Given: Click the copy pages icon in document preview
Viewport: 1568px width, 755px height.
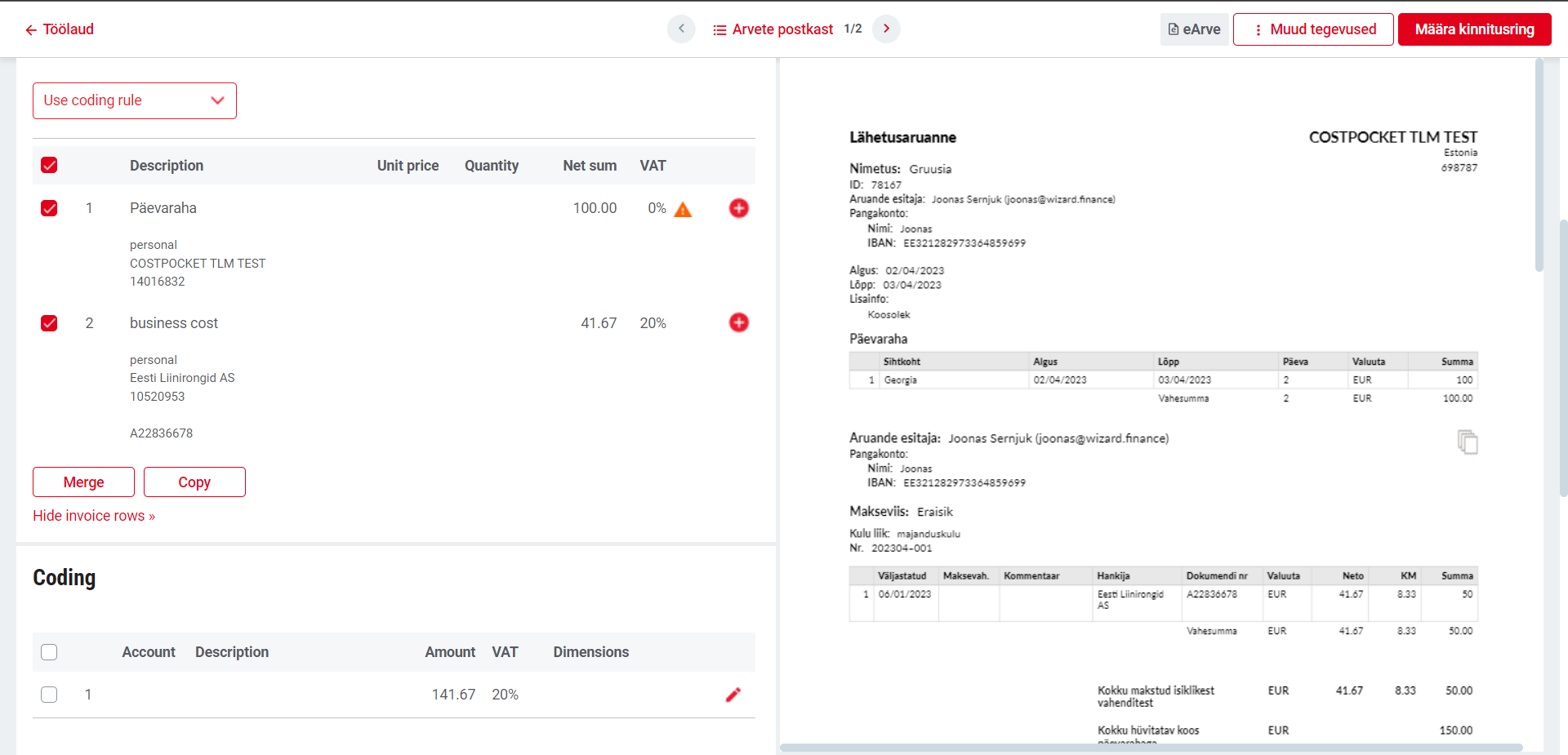Looking at the screenshot, I should coord(1468,442).
